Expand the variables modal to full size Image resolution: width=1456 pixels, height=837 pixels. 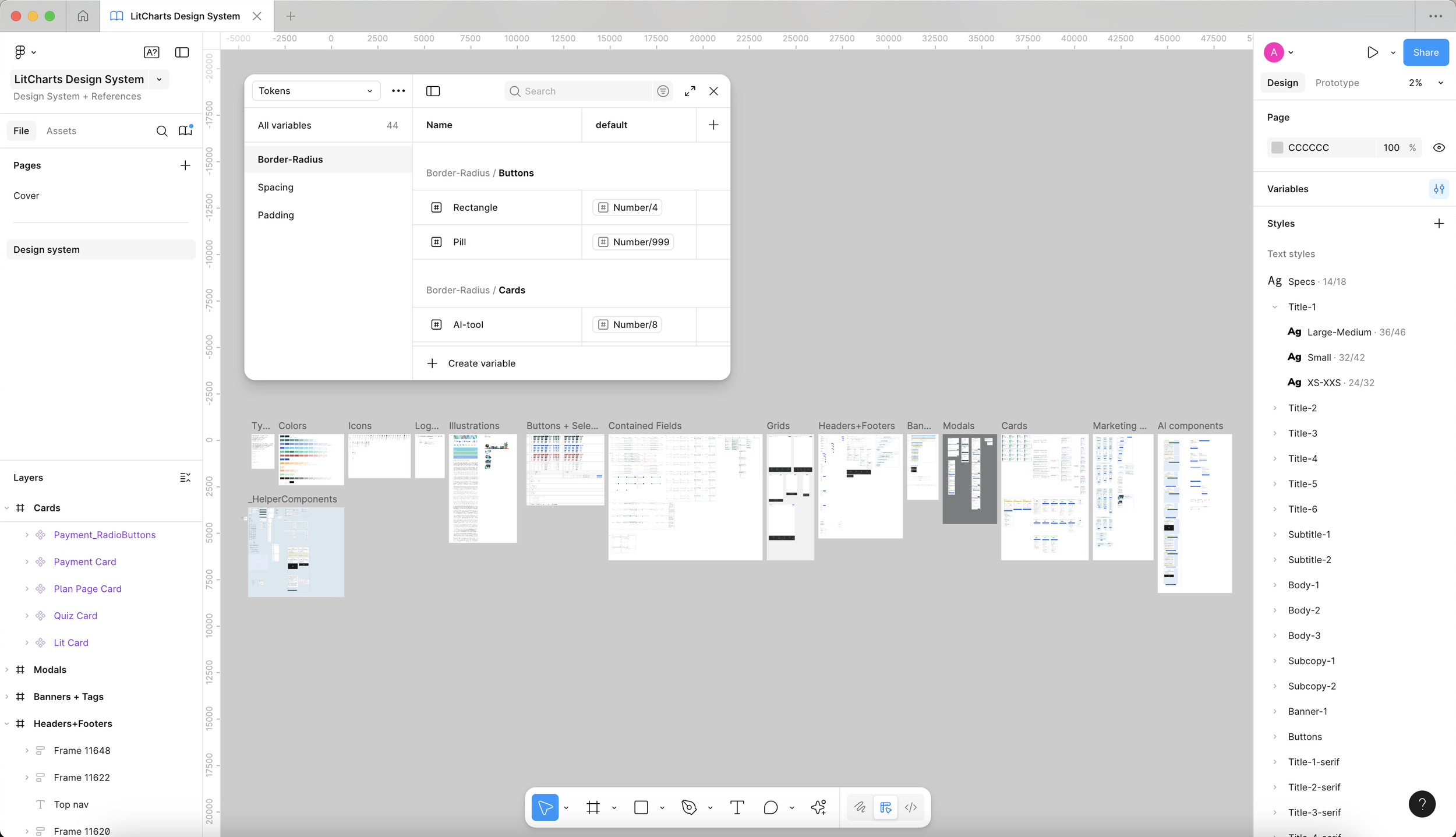[690, 91]
